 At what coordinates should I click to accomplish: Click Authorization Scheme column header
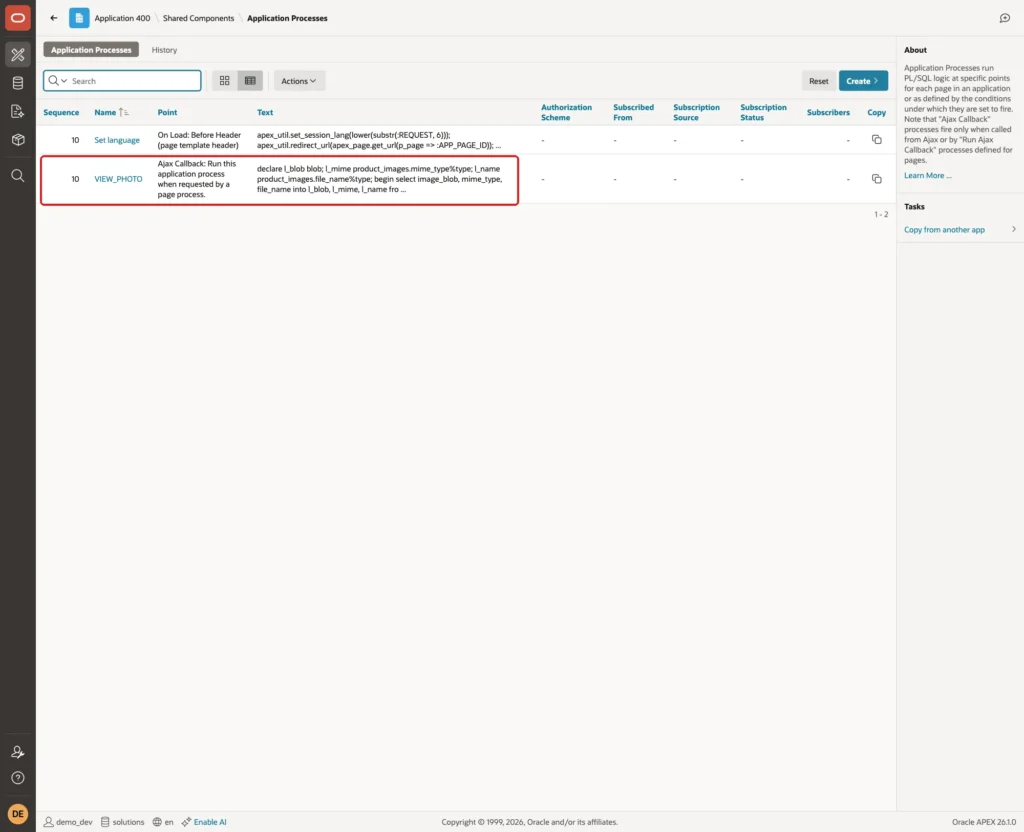tap(566, 112)
